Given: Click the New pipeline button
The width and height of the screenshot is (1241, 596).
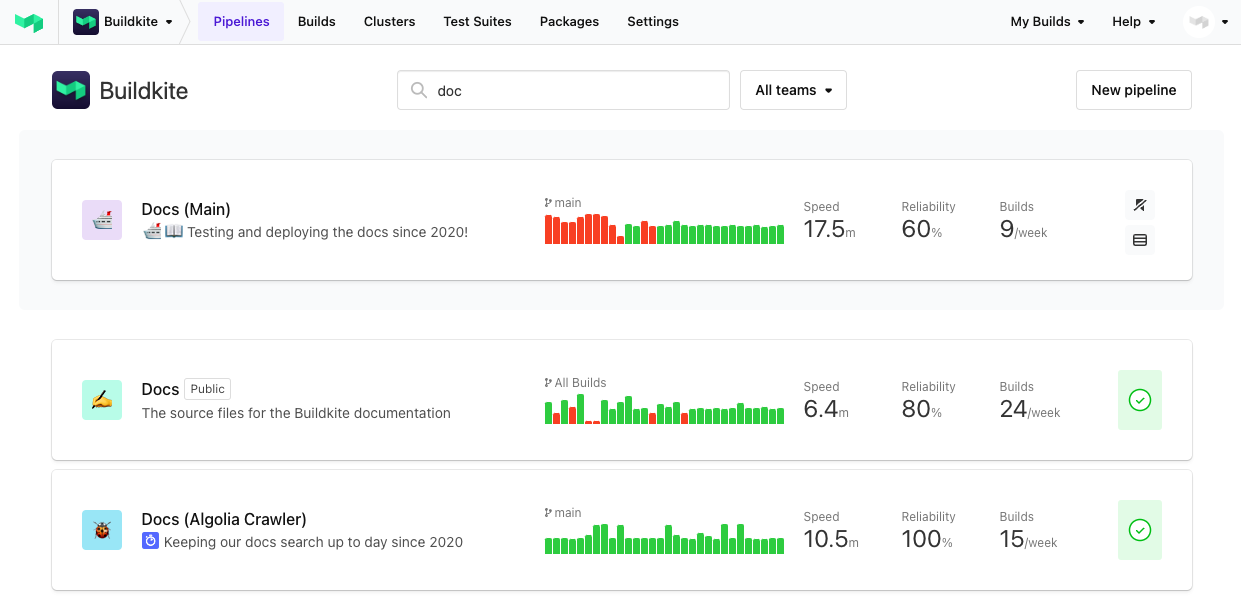Looking at the screenshot, I should 1133,90.
